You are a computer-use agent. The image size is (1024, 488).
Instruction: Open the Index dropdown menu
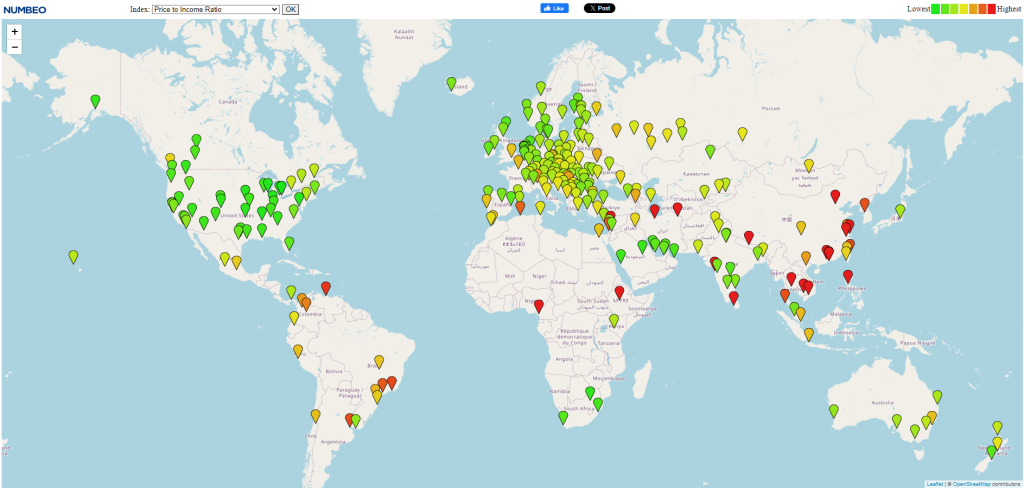point(215,9)
